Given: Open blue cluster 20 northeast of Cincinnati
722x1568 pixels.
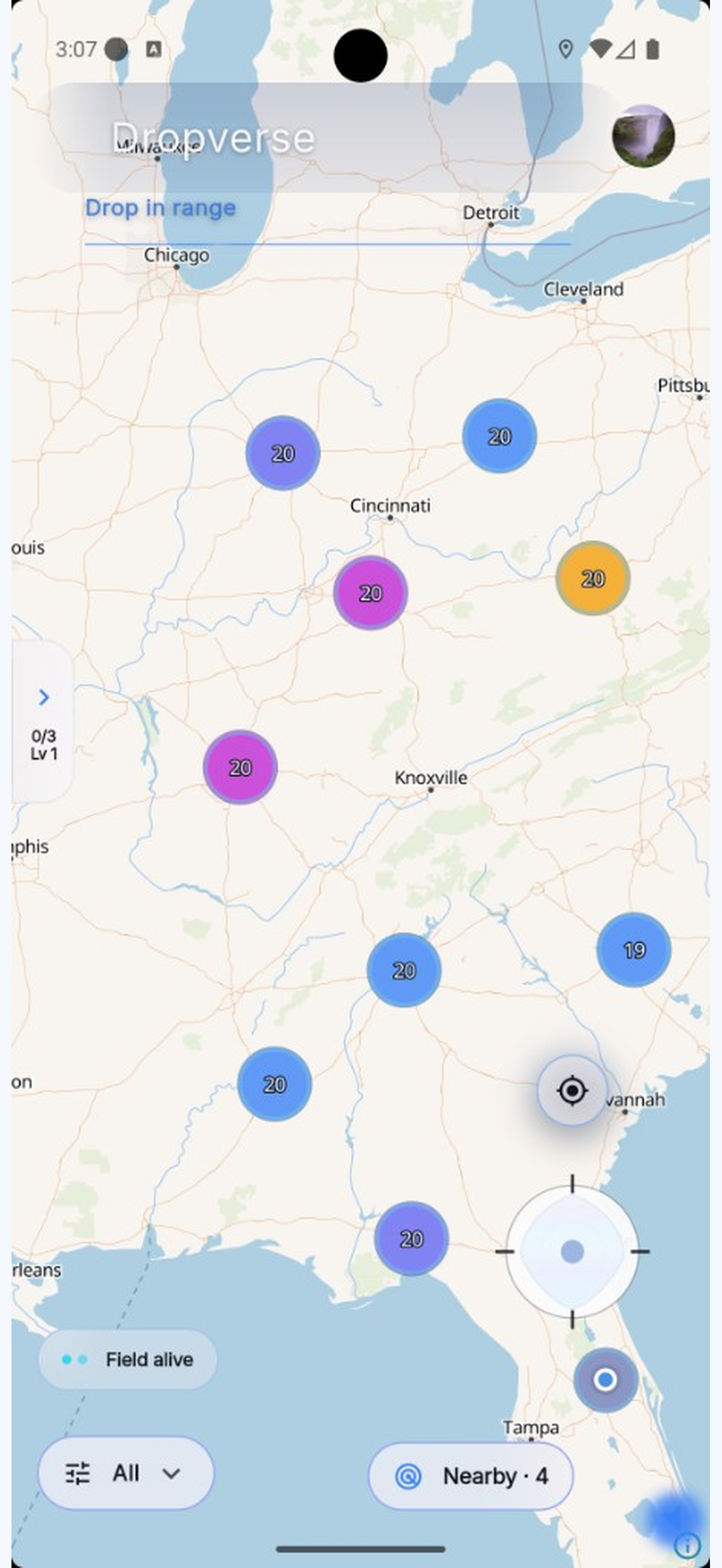Looking at the screenshot, I should click(x=499, y=436).
